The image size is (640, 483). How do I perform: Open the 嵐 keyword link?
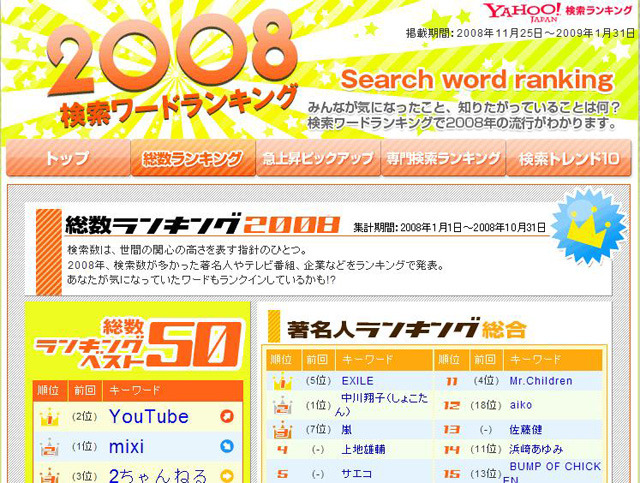[347, 430]
